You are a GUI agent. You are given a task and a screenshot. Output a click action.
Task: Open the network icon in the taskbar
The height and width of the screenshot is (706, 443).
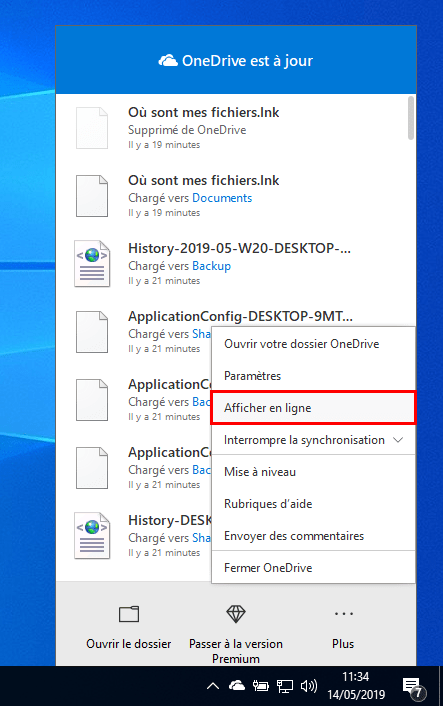(285, 686)
